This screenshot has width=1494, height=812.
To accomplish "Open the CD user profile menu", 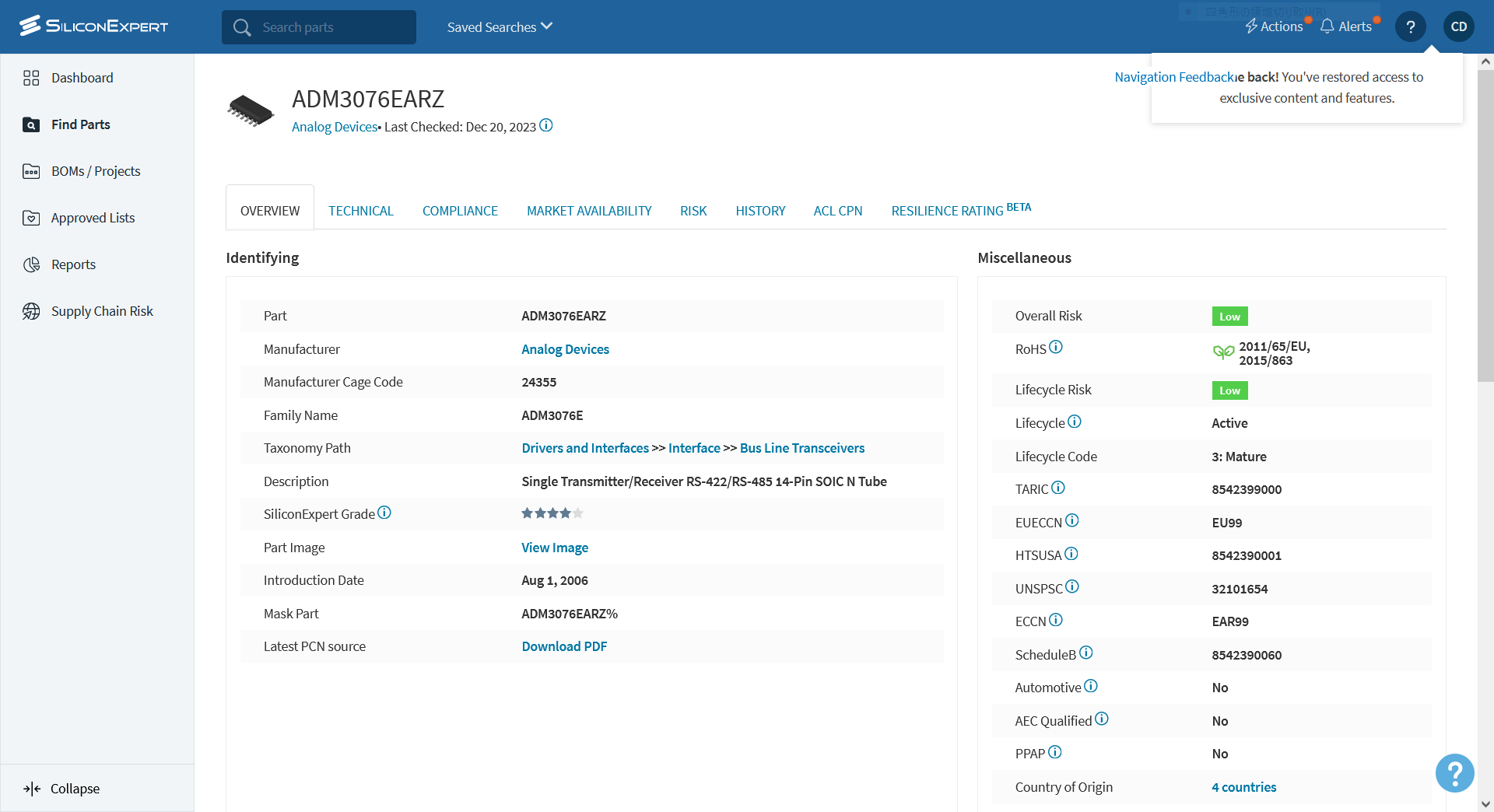I will pos(1459,26).
